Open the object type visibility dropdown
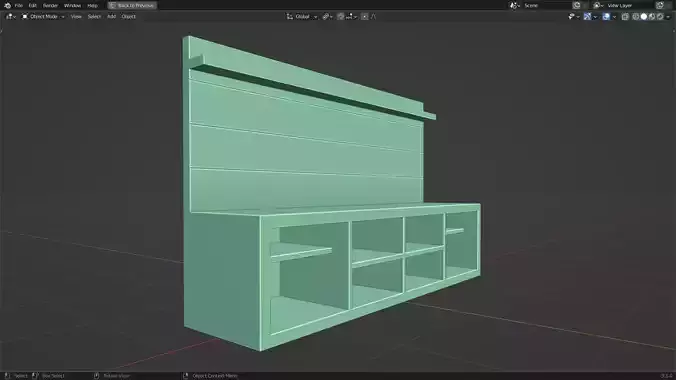The width and height of the screenshot is (676, 380). pyautogui.click(x=573, y=16)
